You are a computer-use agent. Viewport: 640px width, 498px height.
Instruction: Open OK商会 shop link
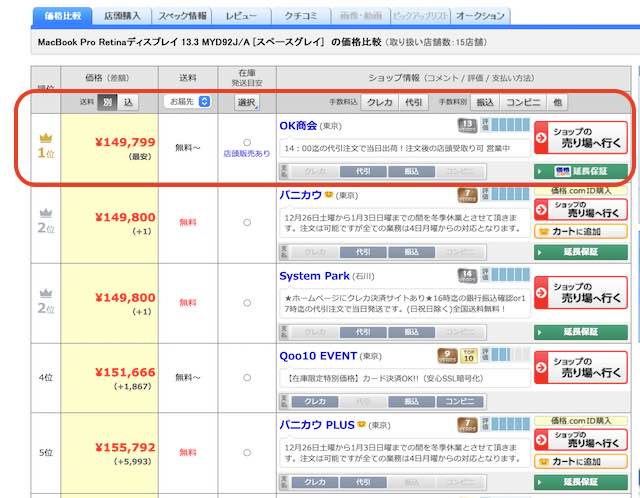[x=298, y=126]
